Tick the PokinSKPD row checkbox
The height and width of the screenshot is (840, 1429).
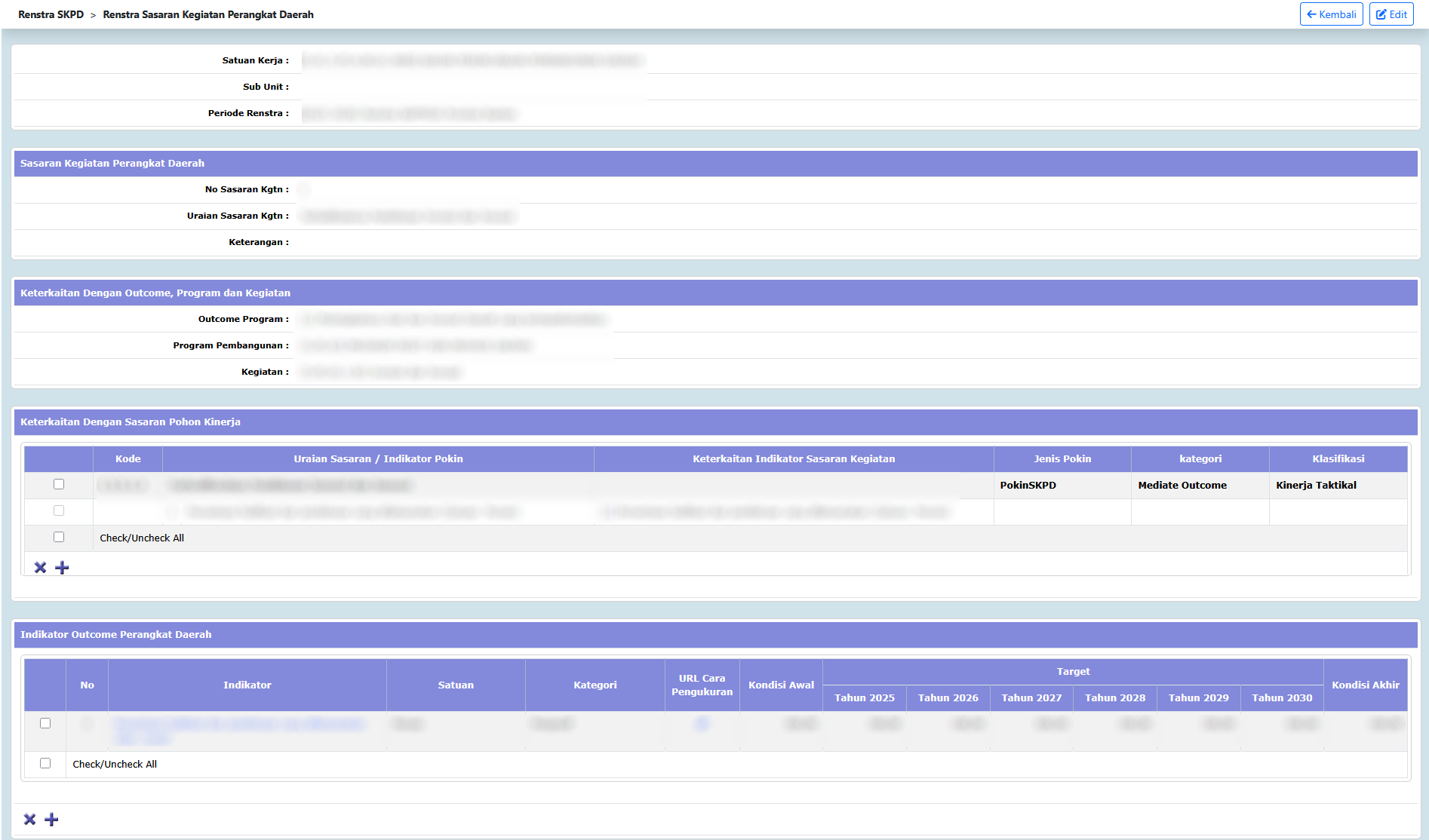[59, 485]
